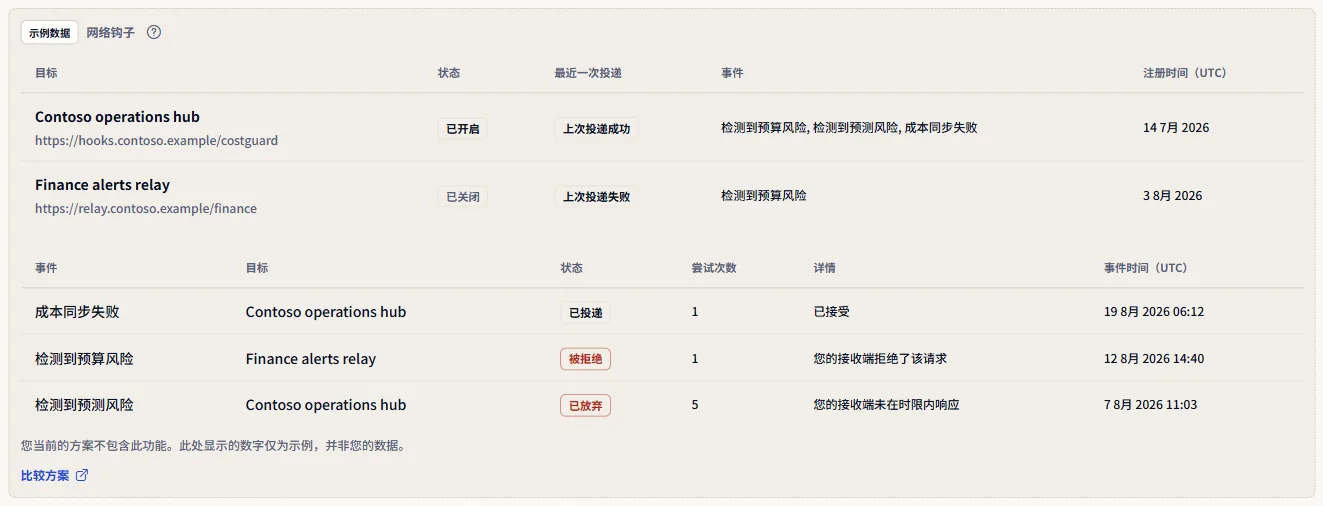1323x506 pixels.
Task: Click the 已关闭 status badge
Action: click(x=463, y=196)
